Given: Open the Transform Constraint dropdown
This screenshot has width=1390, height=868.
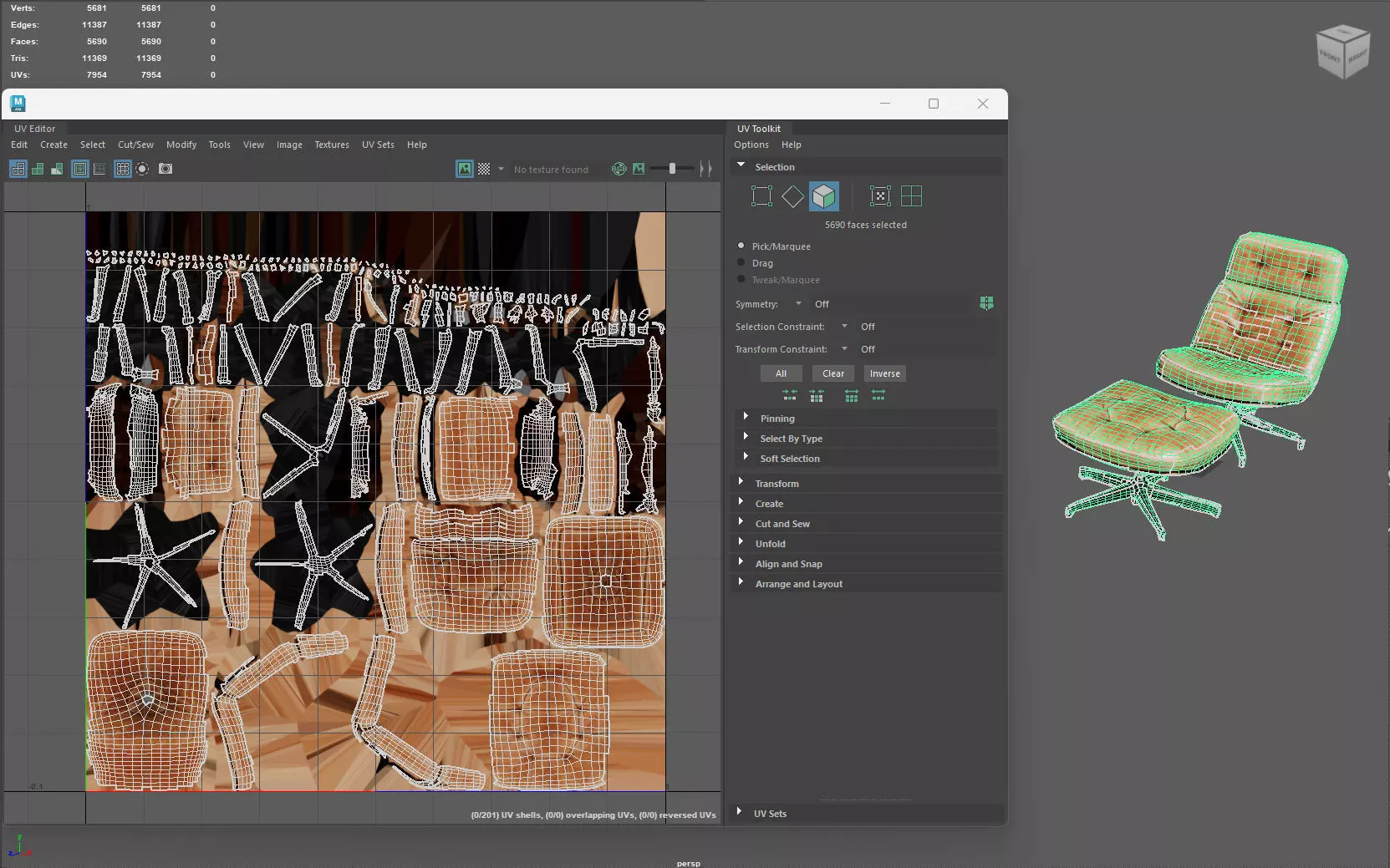Looking at the screenshot, I should (844, 349).
